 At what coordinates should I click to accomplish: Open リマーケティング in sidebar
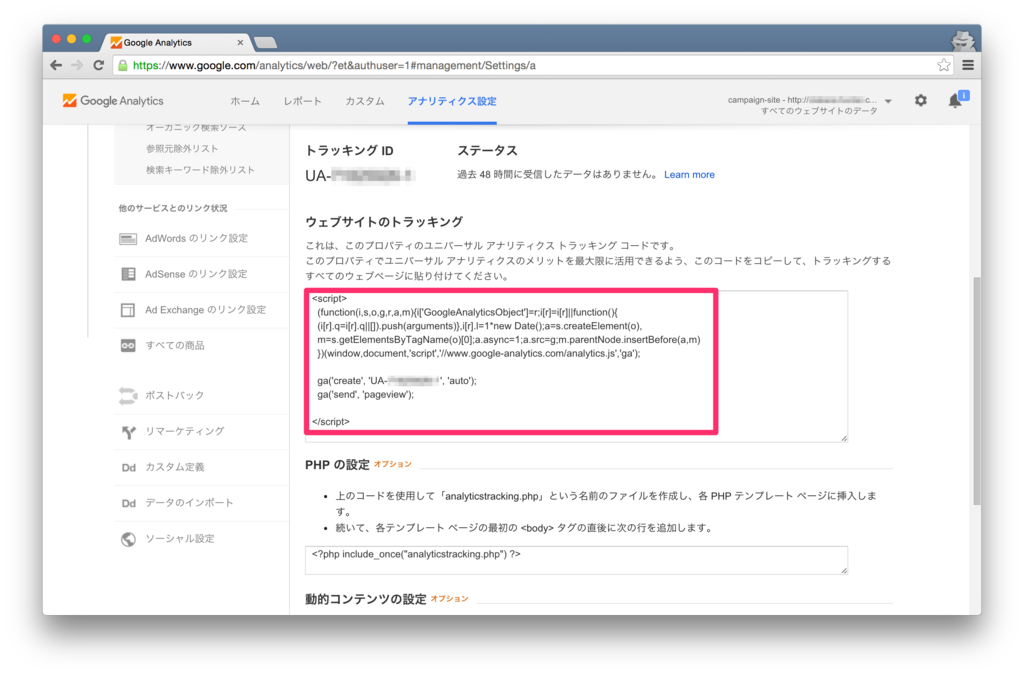pos(184,432)
